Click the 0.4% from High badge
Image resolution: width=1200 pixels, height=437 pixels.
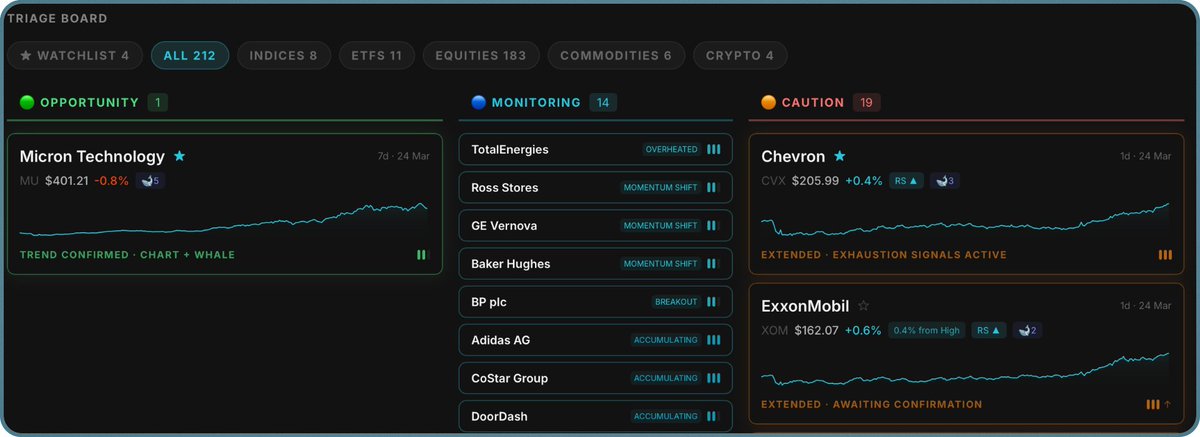(926, 330)
